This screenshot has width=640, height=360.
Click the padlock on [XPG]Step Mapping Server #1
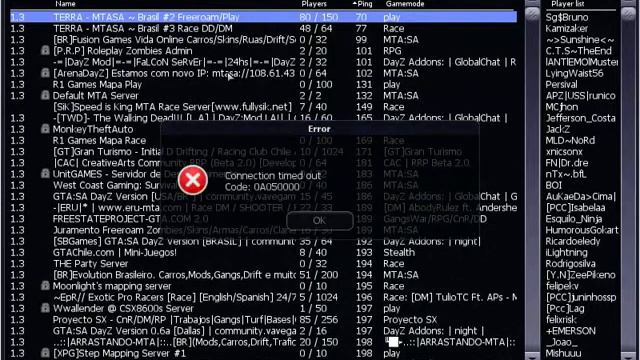tap(45, 353)
